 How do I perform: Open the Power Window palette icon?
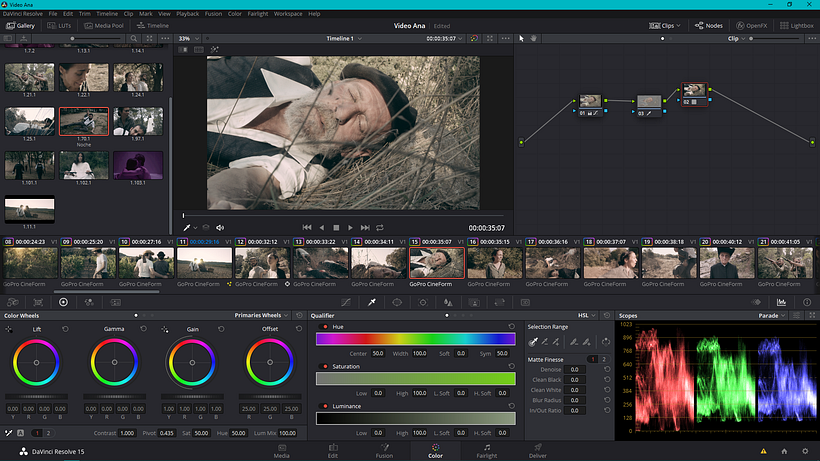tap(397, 303)
